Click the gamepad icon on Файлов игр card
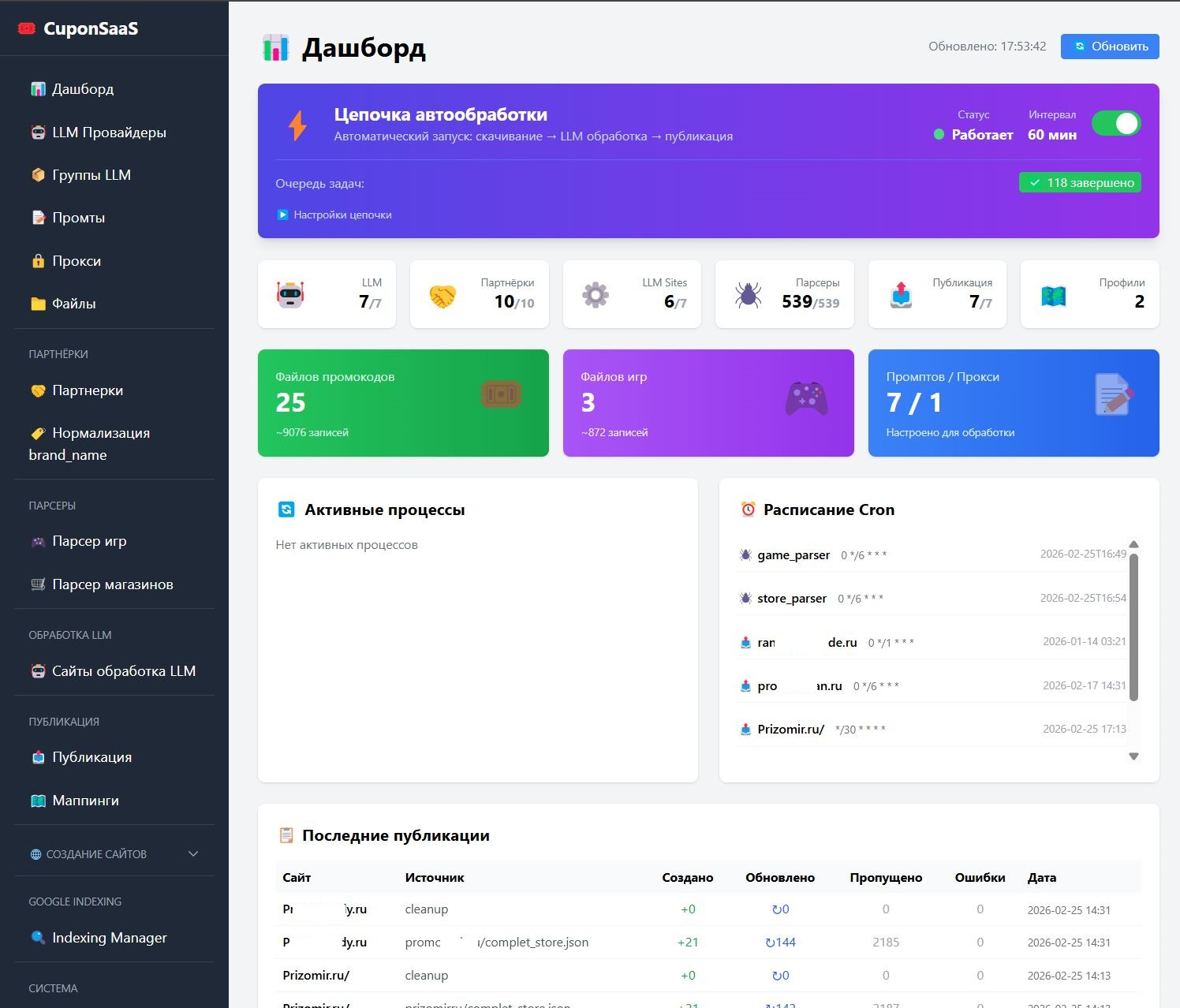The image size is (1180, 1008). (x=806, y=398)
